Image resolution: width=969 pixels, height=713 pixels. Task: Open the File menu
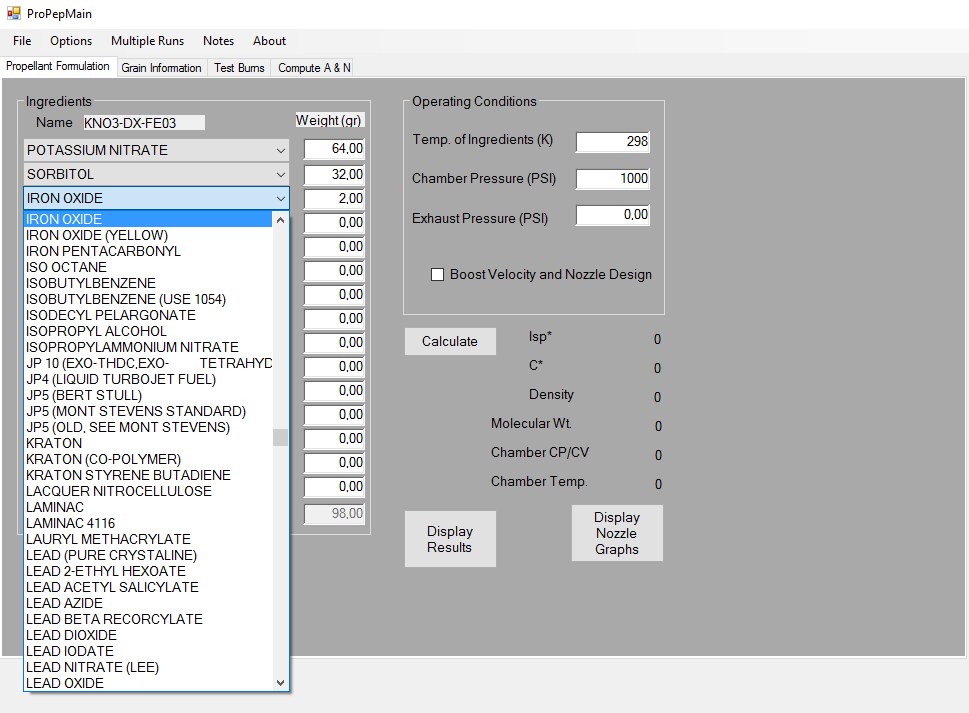pyautogui.click(x=22, y=41)
